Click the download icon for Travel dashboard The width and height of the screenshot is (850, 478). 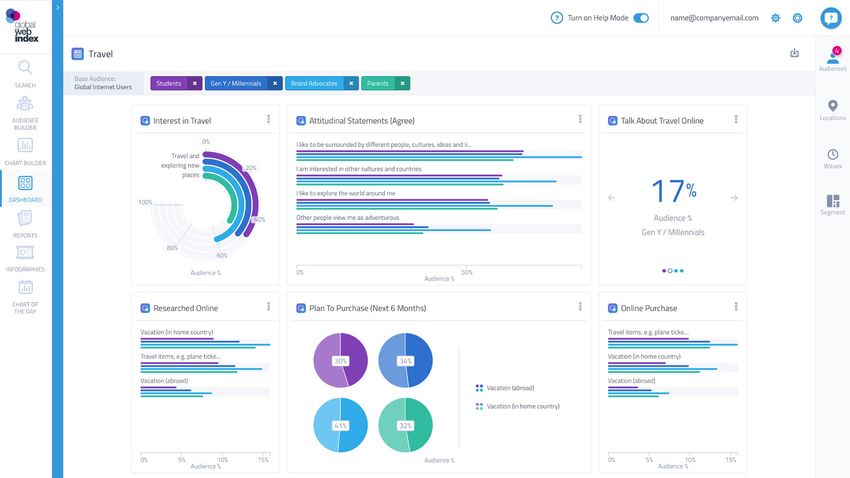tap(795, 53)
